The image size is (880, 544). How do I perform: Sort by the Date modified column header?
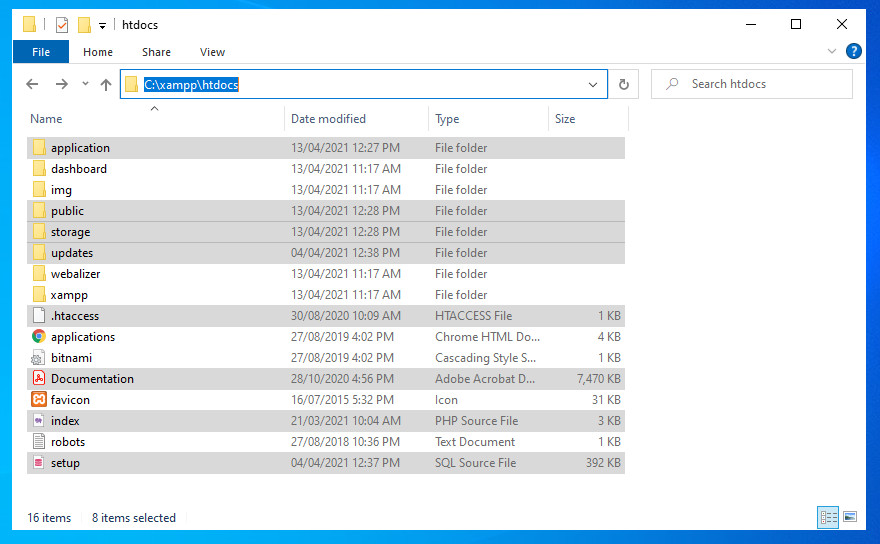(356, 118)
